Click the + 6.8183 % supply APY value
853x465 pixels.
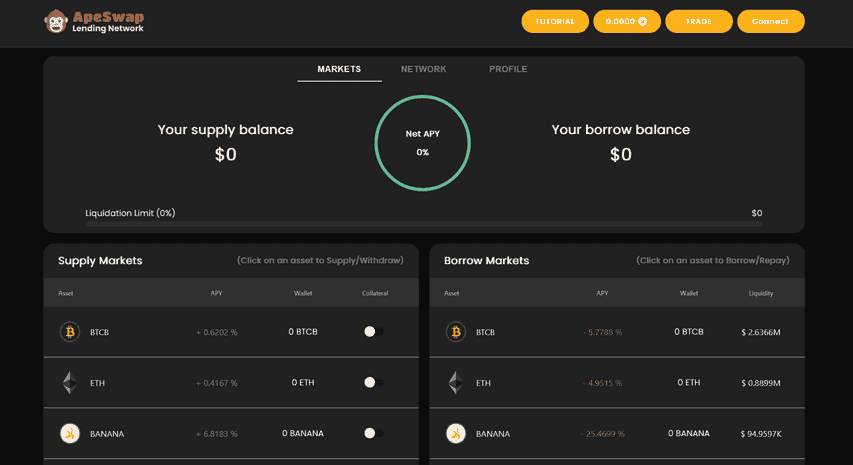coord(217,434)
